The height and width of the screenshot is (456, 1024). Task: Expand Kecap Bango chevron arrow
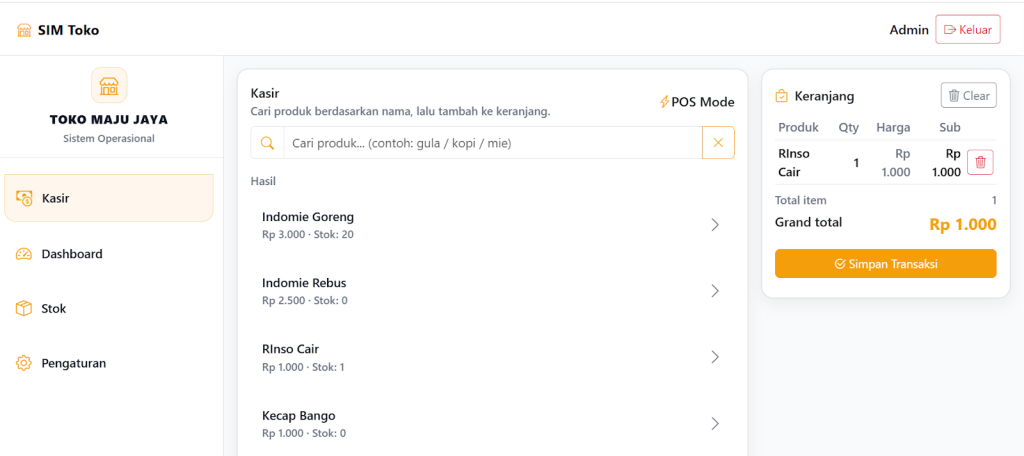[715, 423]
